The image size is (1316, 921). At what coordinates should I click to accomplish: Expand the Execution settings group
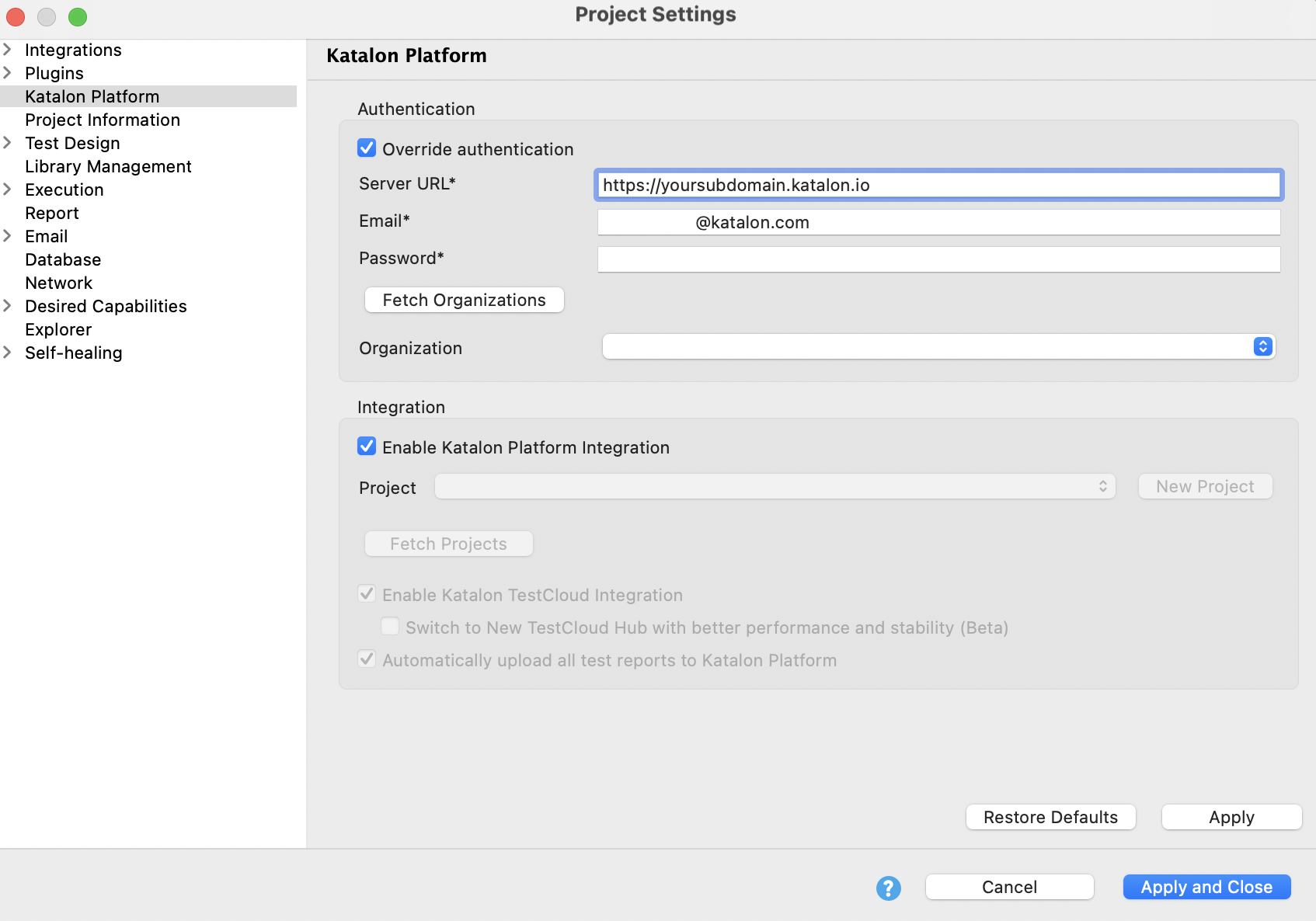tap(8, 189)
